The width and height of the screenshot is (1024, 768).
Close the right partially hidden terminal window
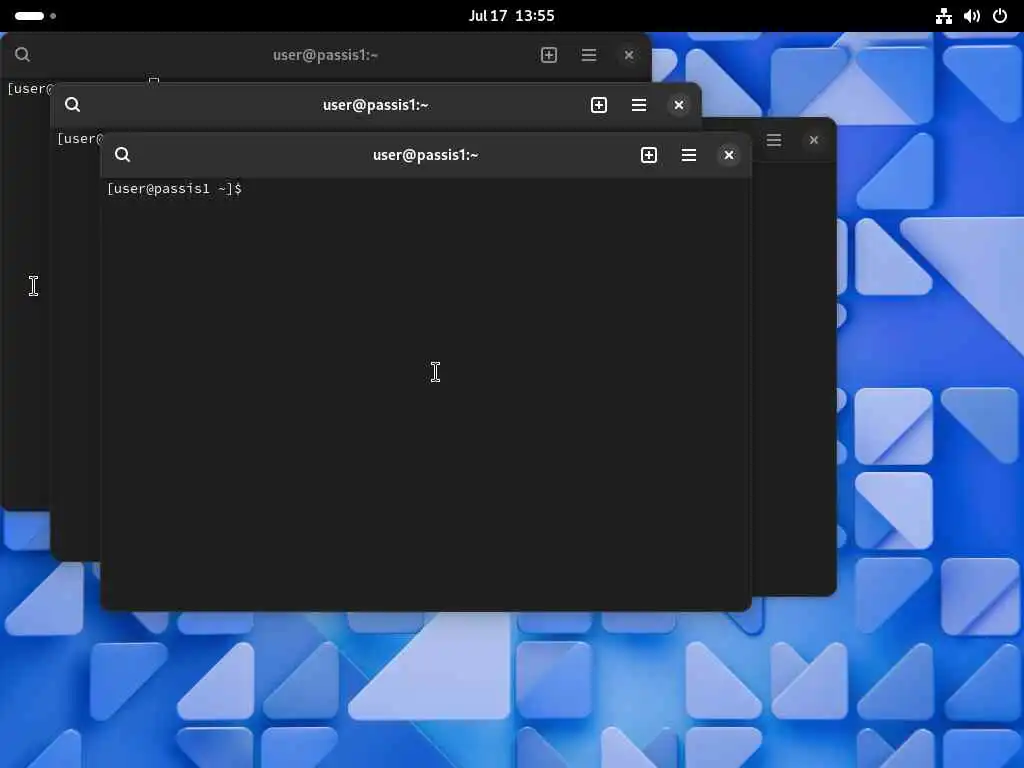pyautogui.click(x=814, y=140)
